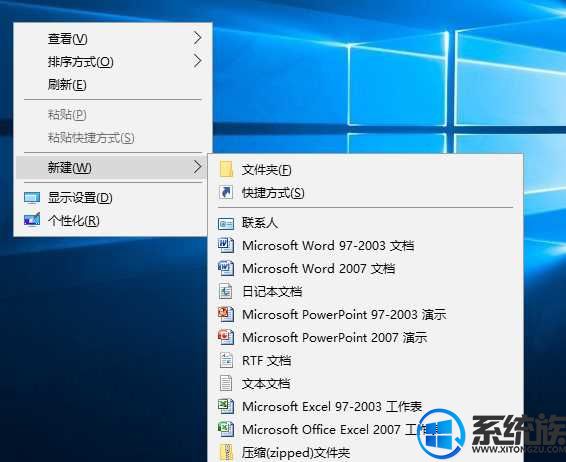Click the RTF document icon
The height and width of the screenshot is (462, 566).
[226, 360]
